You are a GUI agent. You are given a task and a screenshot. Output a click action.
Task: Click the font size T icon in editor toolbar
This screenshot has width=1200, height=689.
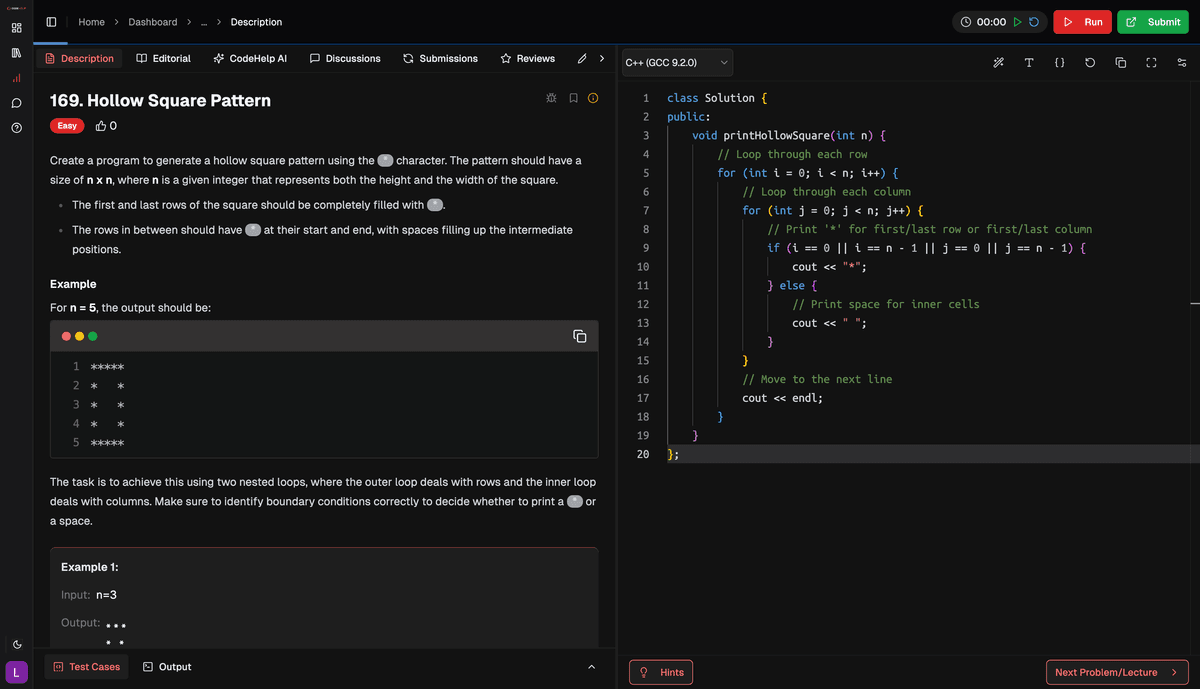pyautogui.click(x=1029, y=62)
